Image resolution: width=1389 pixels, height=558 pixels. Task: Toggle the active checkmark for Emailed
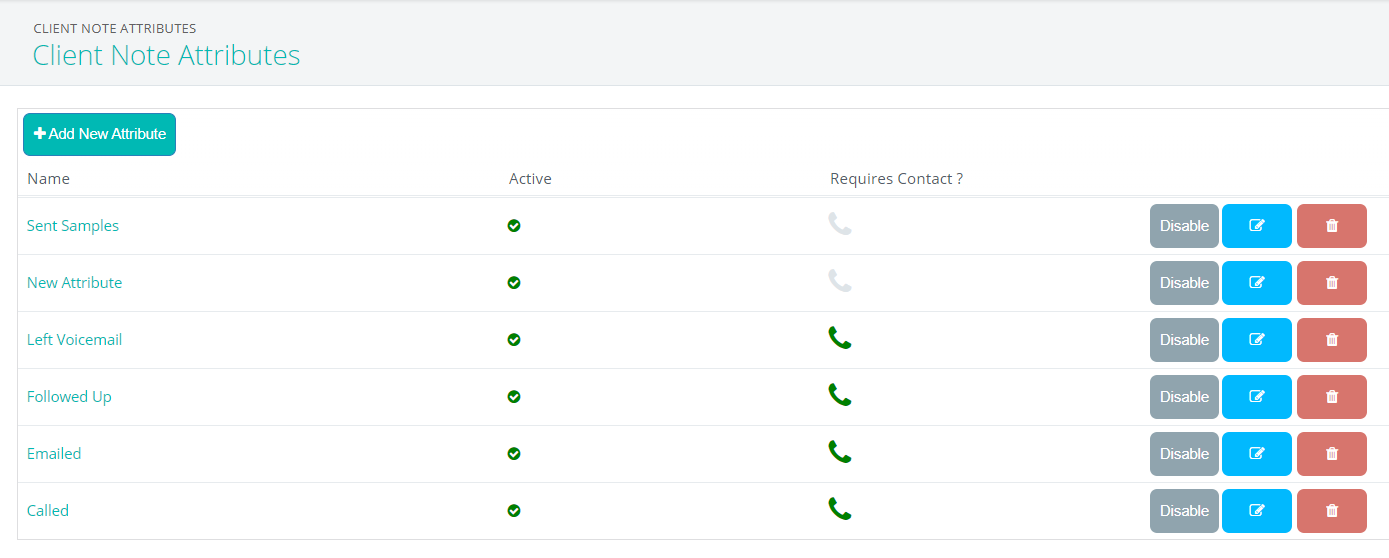pyautogui.click(x=514, y=454)
